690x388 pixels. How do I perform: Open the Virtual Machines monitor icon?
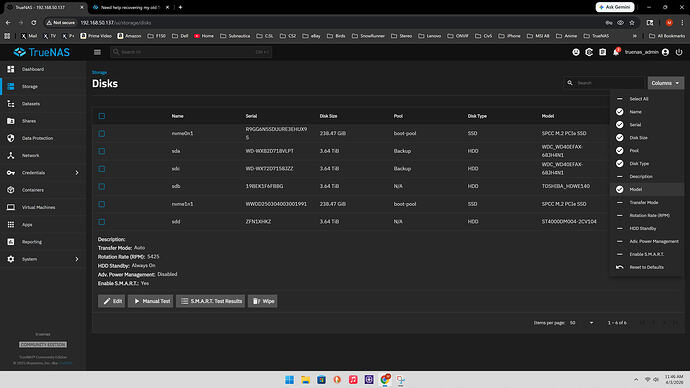(11, 207)
